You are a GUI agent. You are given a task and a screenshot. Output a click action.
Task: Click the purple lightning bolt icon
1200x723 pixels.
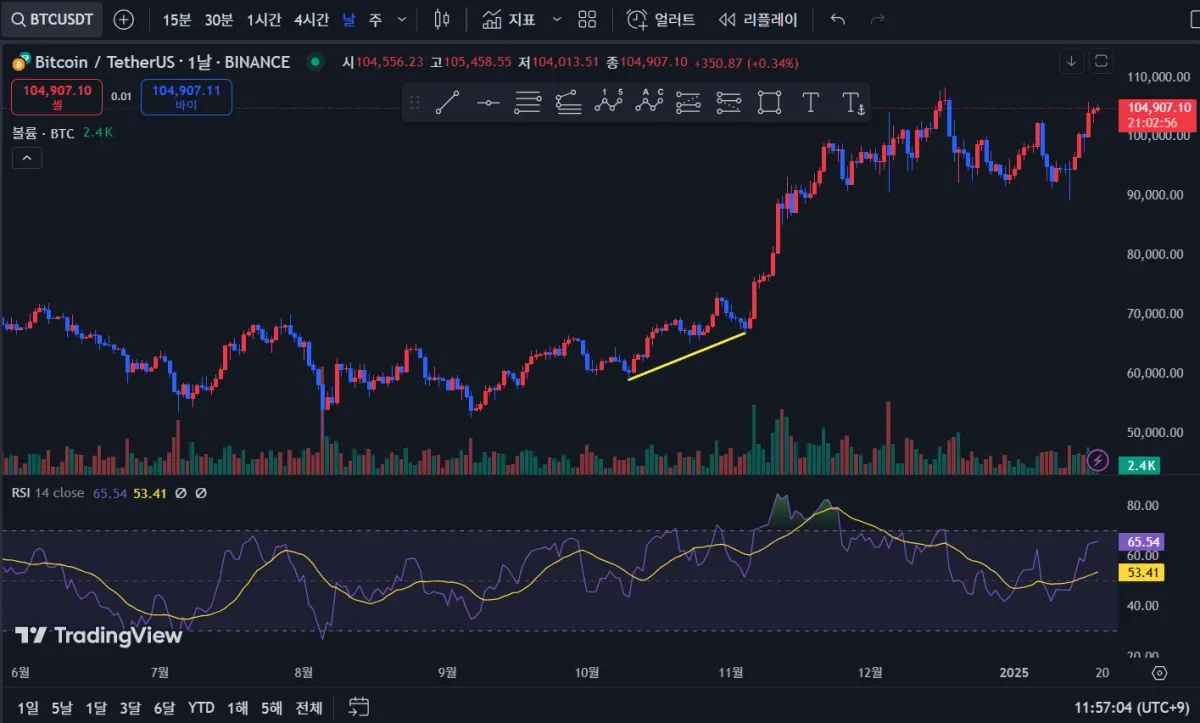coord(1098,460)
